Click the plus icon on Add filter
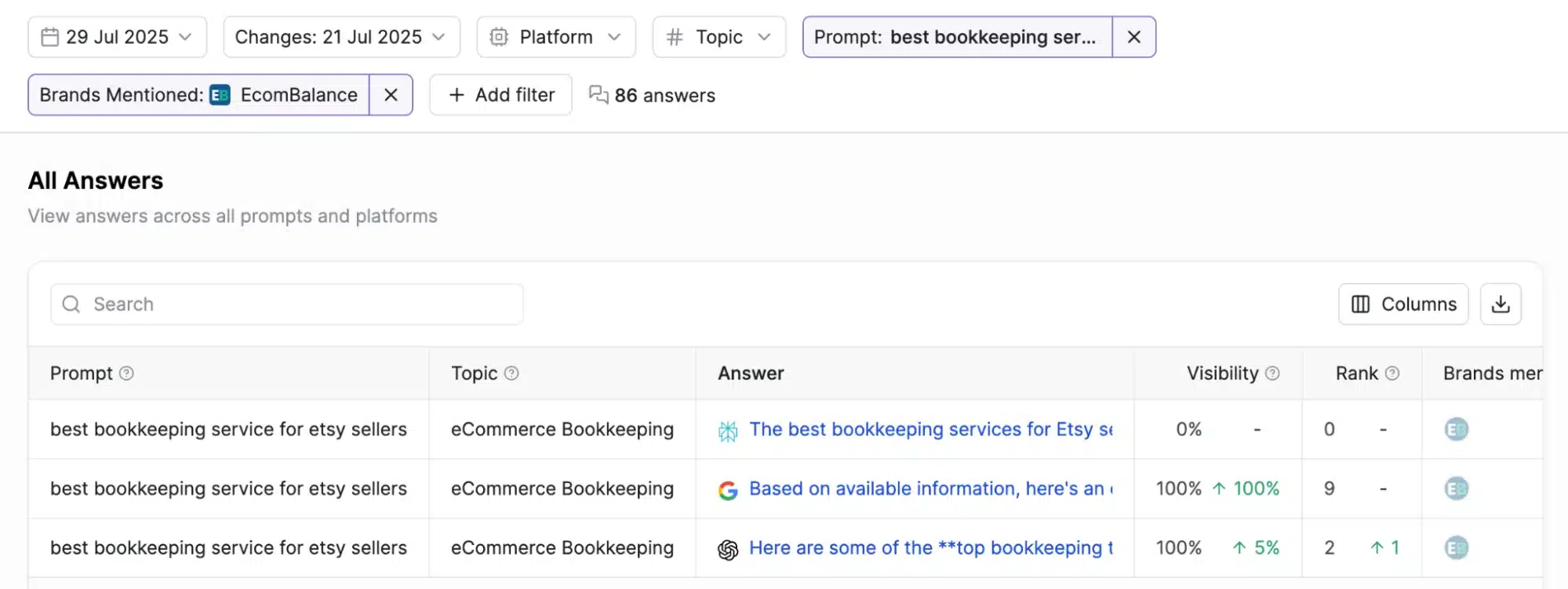 (x=457, y=95)
